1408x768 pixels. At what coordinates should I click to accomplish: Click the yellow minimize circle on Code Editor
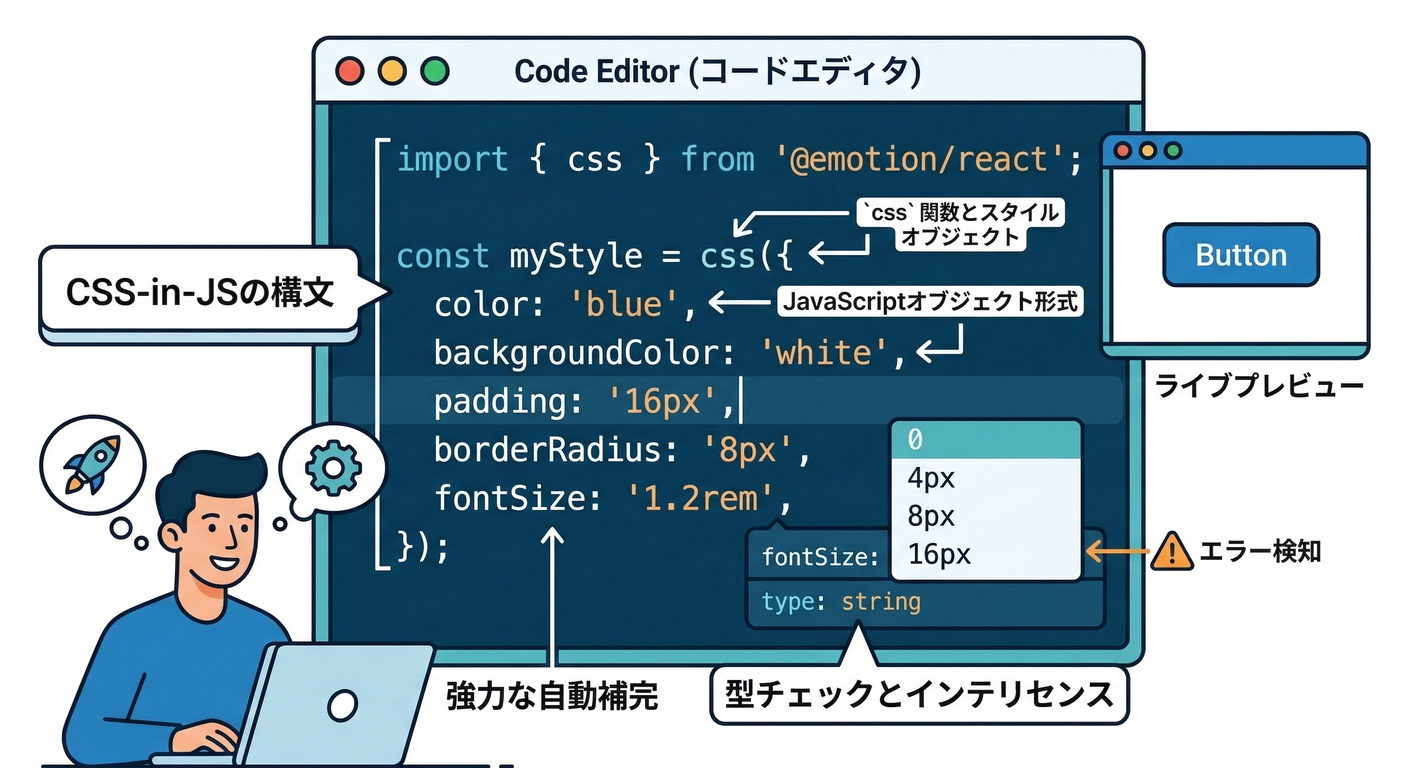click(392, 71)
